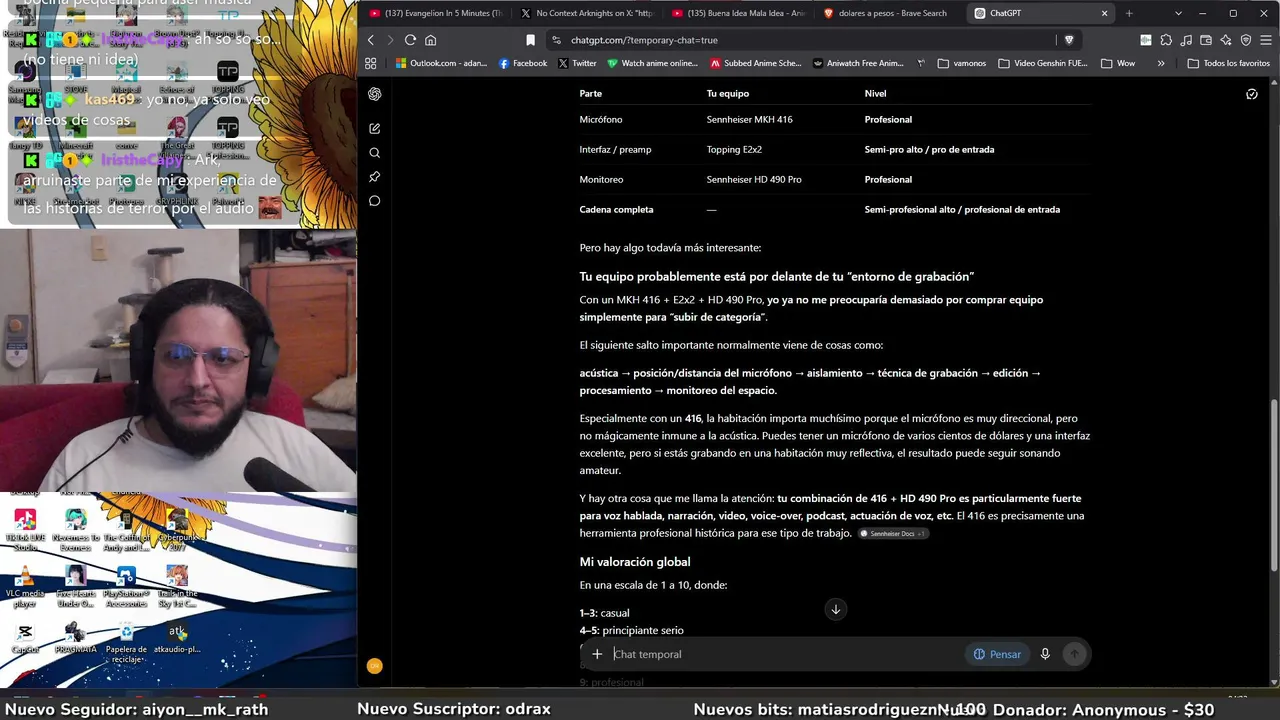
Task: Open the Brave Shields icon
Action: (1069, 40)
